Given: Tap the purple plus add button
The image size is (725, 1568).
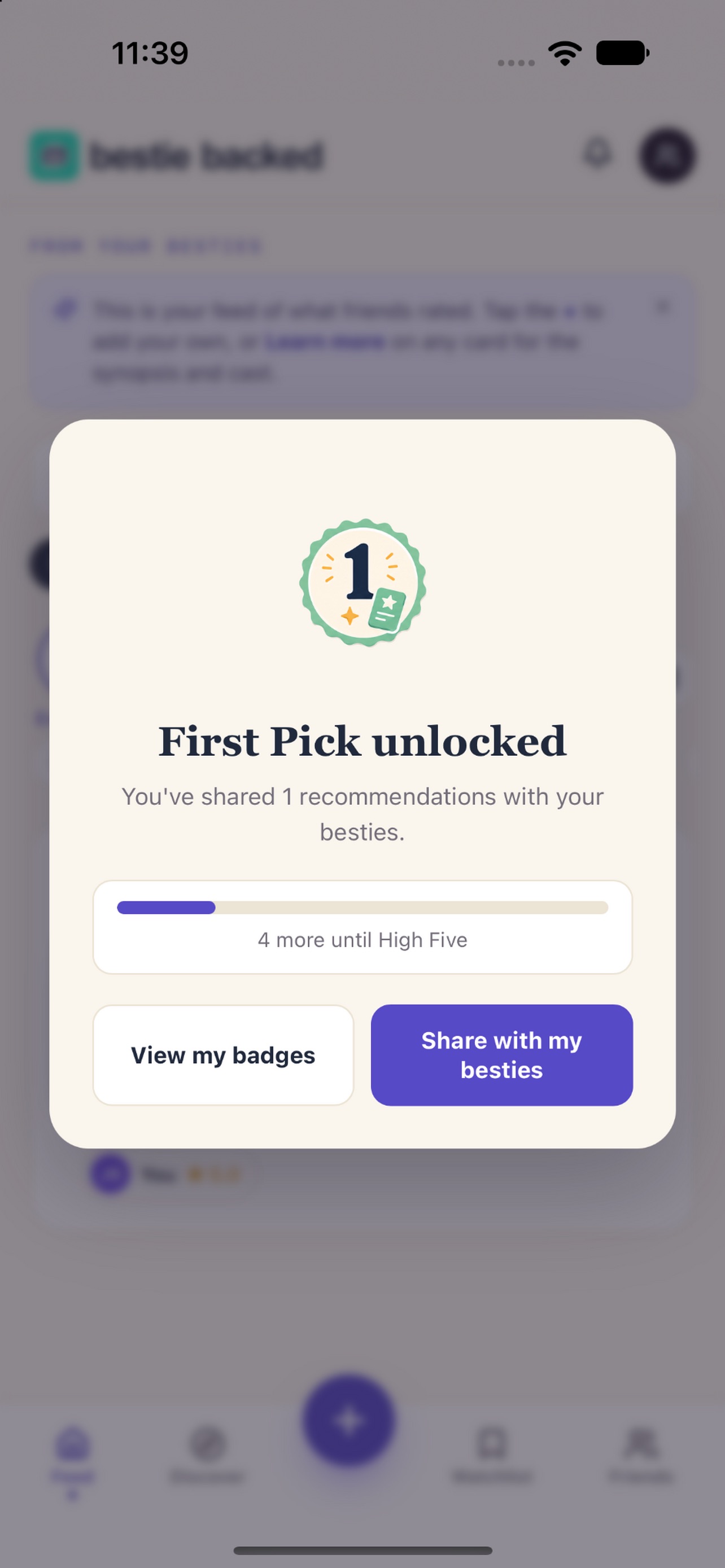Looking at the screenshot, I should pos(349,1420).
